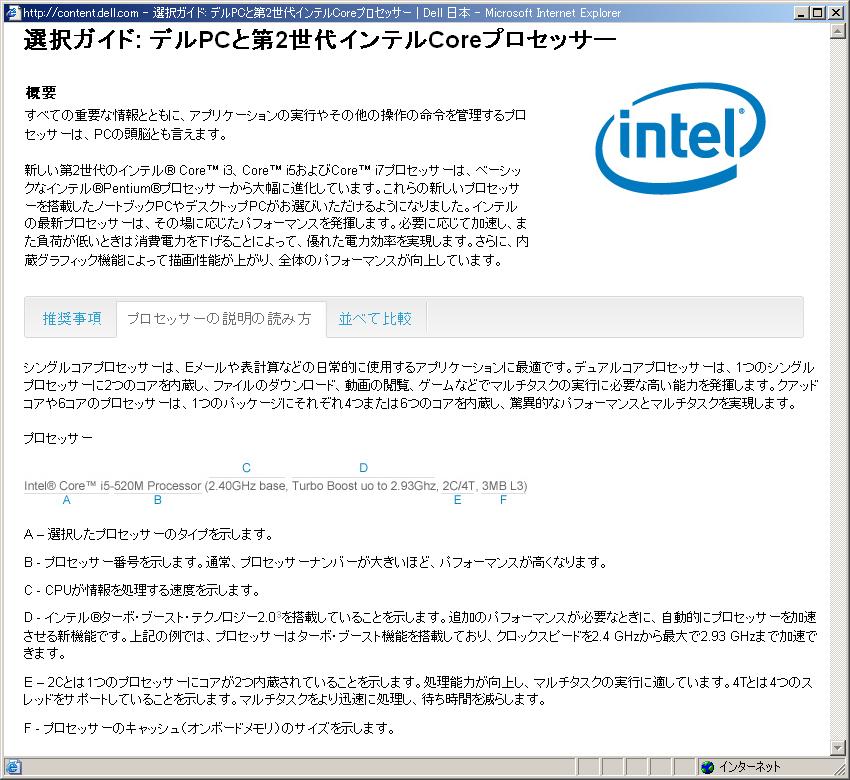Screen dimensions: 850x780
Task: Open the 推奨事項 tab
Action: 71,318
